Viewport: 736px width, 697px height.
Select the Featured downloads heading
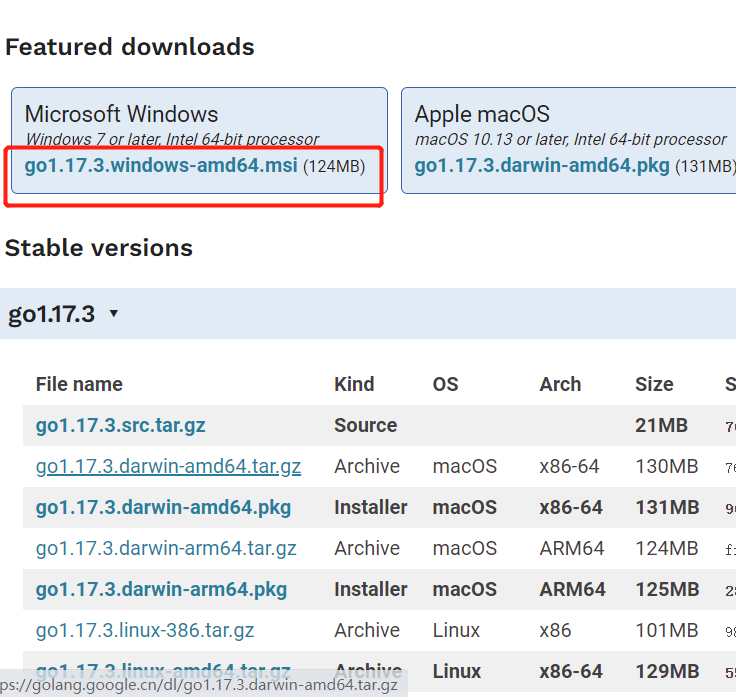click(130, 47)
